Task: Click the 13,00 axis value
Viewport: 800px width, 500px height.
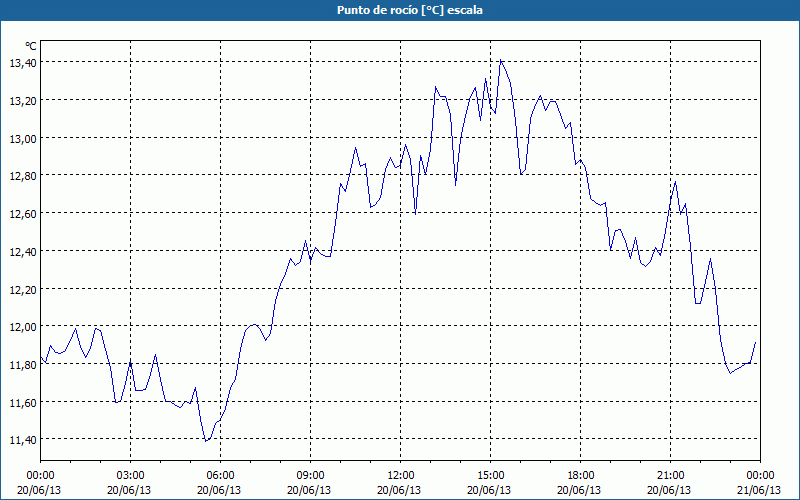Action: 22,138
